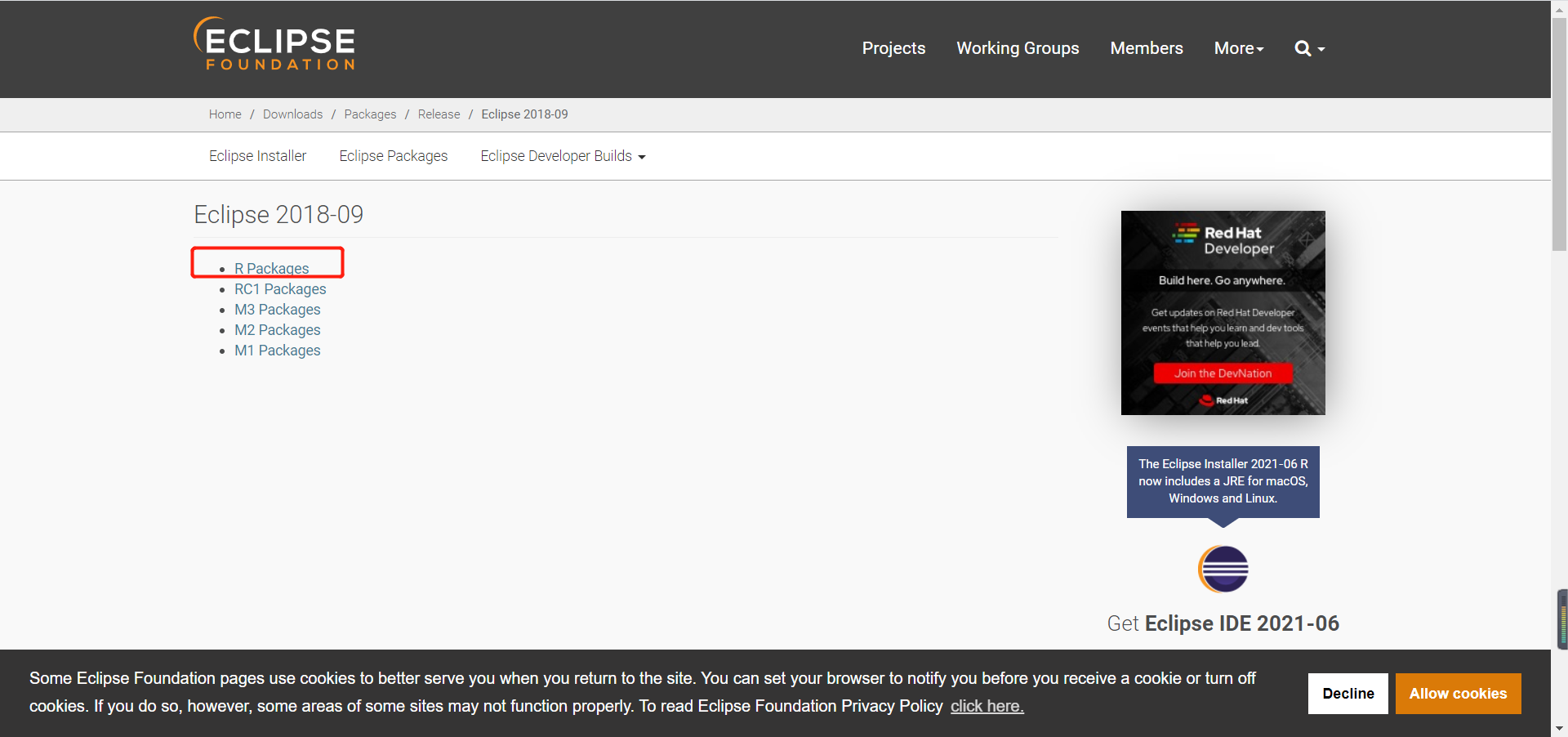Click the Eclipse IDE round logo
This screenshot has width=1568, height=737.
[x=1223, y=569]
